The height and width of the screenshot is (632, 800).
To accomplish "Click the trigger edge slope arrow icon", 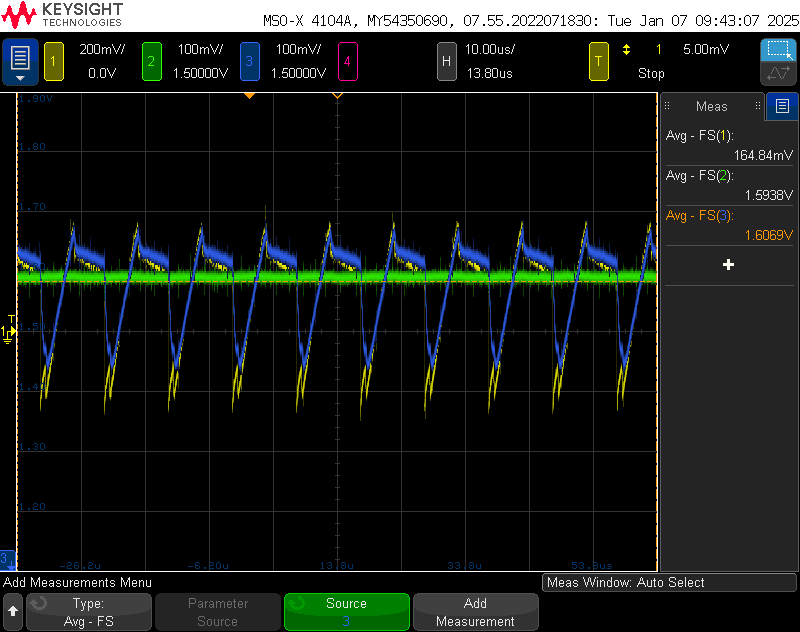I will click(x=627, y=49).
